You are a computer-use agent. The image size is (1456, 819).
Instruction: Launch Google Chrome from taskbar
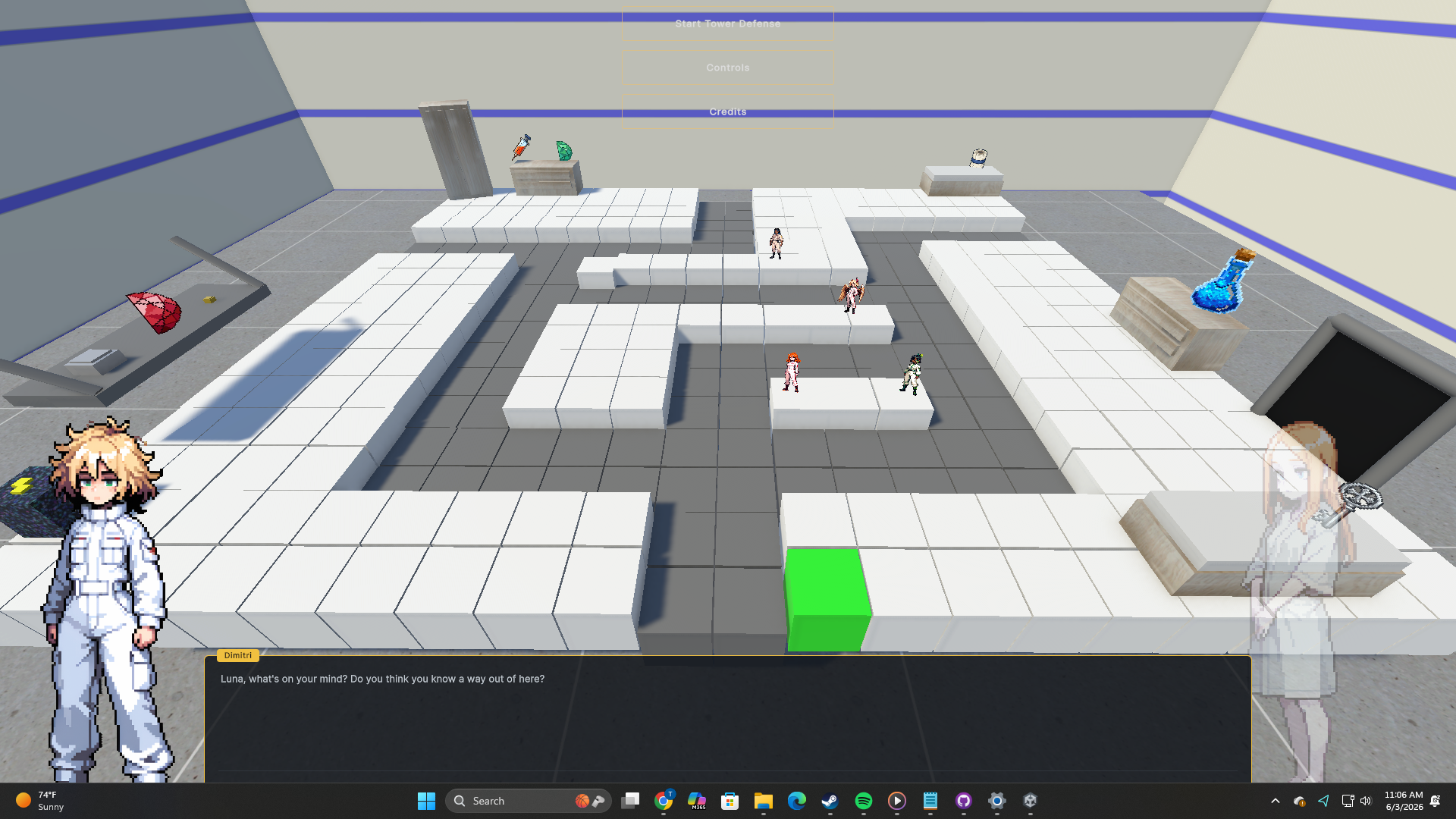[x=664, y=801]
